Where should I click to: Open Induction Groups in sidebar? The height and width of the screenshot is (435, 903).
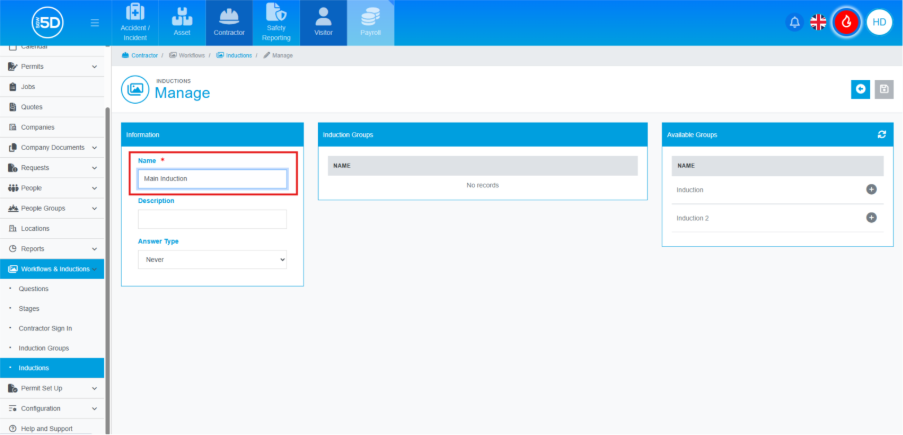pos(44,348)
